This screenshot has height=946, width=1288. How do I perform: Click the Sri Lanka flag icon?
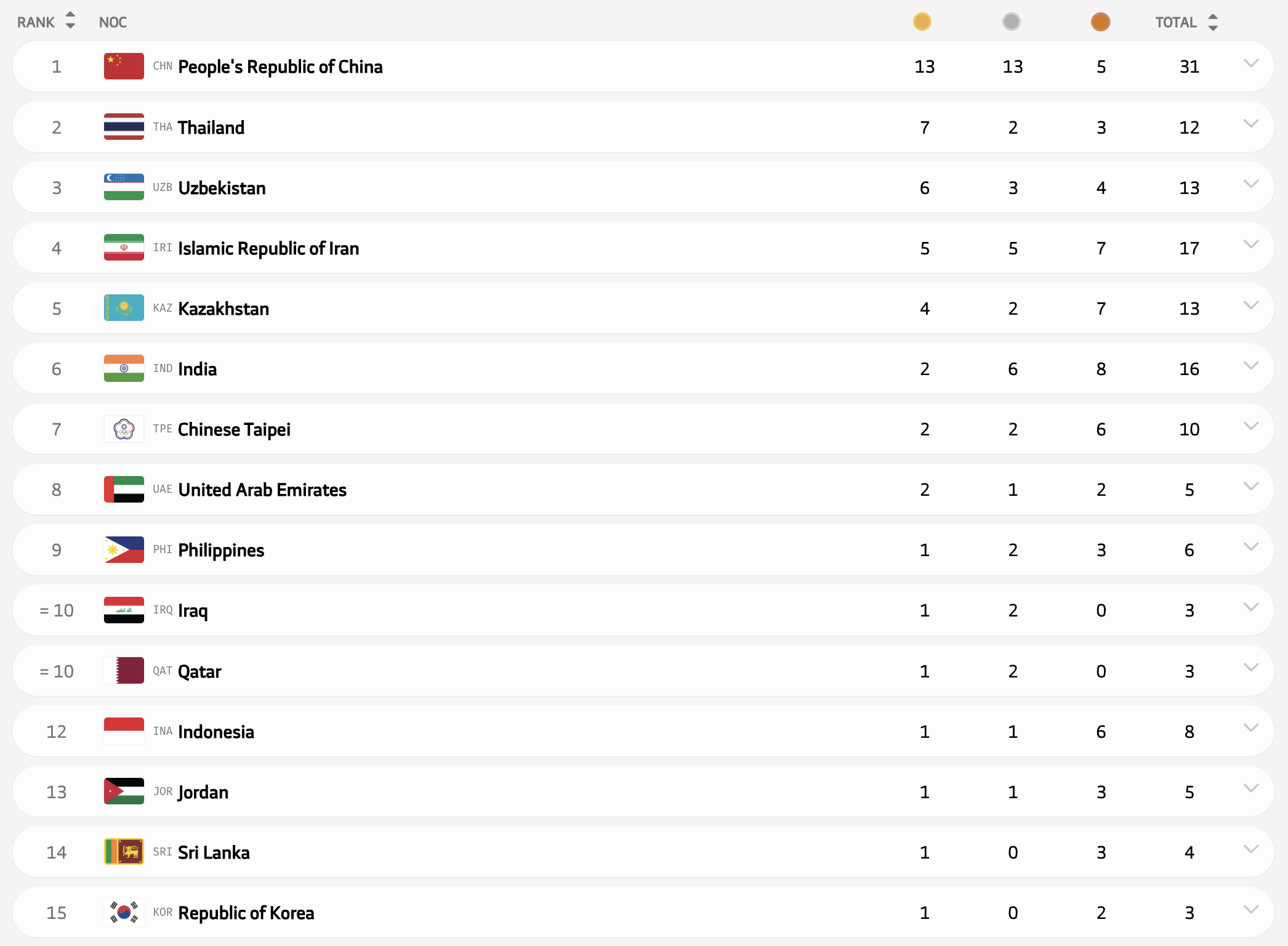124,852
